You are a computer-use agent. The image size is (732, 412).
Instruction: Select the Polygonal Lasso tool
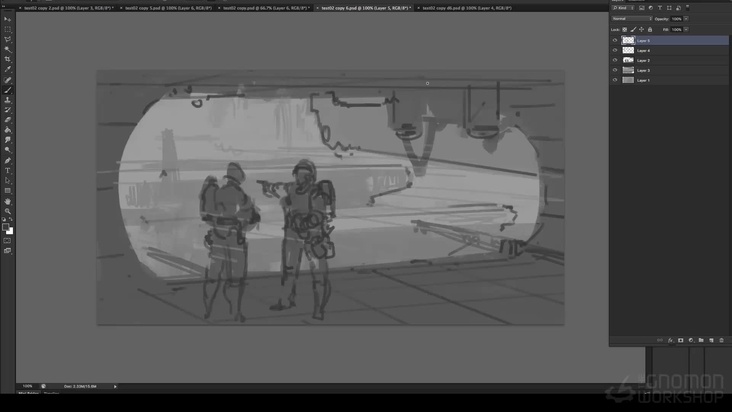click(7, 40)
